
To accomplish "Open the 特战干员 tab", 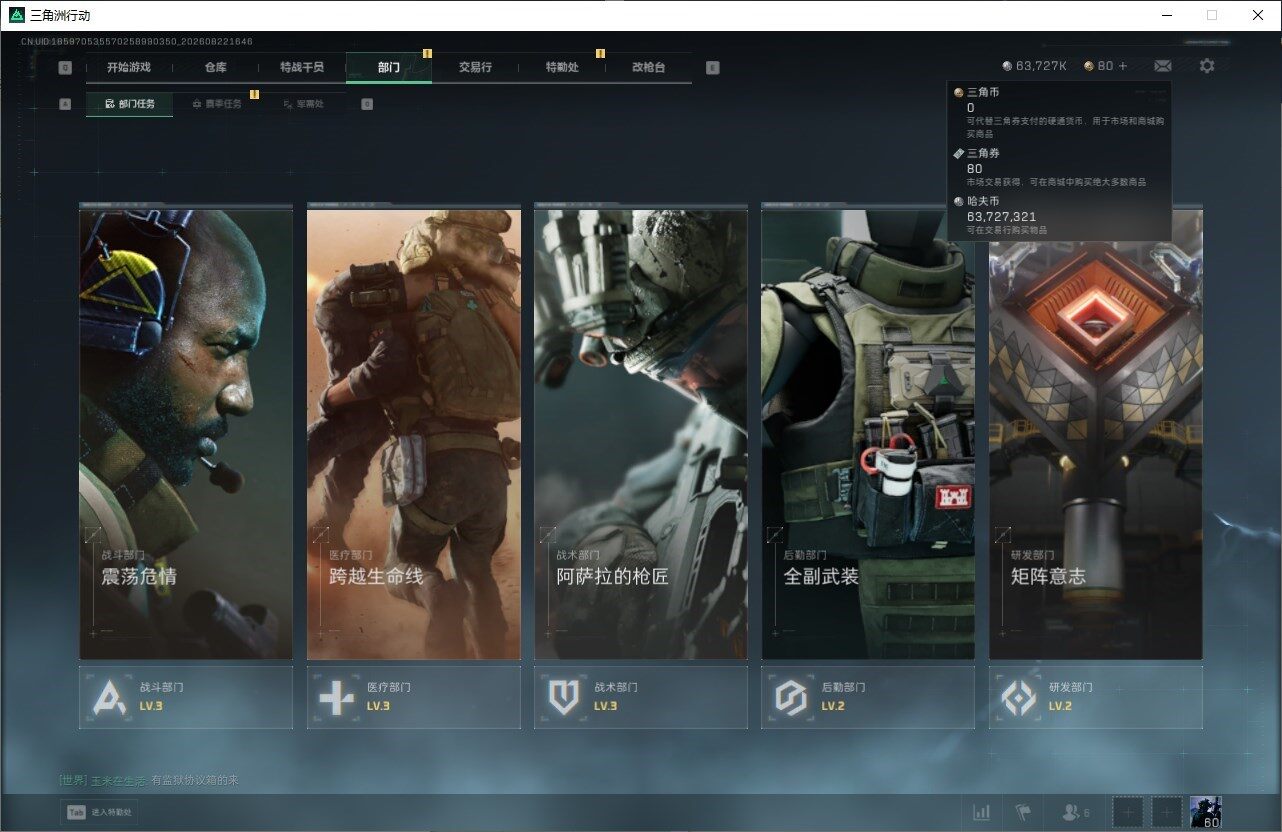I will 302,67.
